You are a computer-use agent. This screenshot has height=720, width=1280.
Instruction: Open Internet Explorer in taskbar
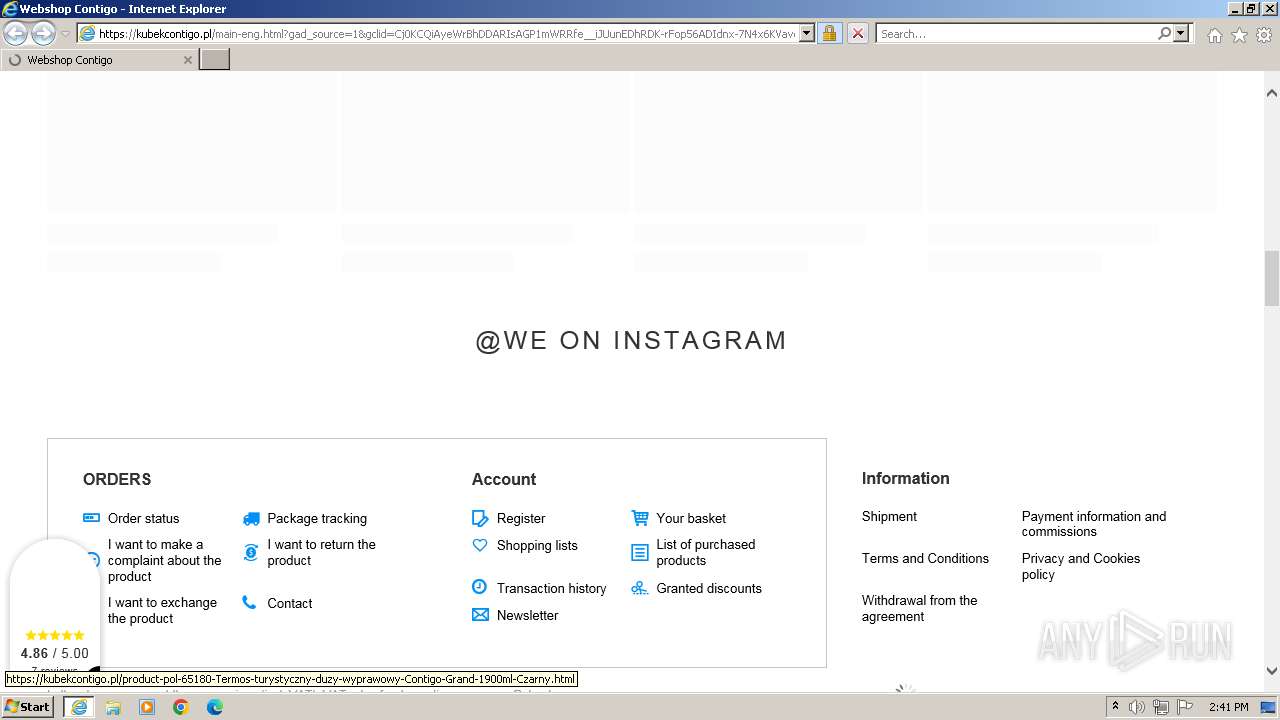pyautogui.click(x=79, y=707)
